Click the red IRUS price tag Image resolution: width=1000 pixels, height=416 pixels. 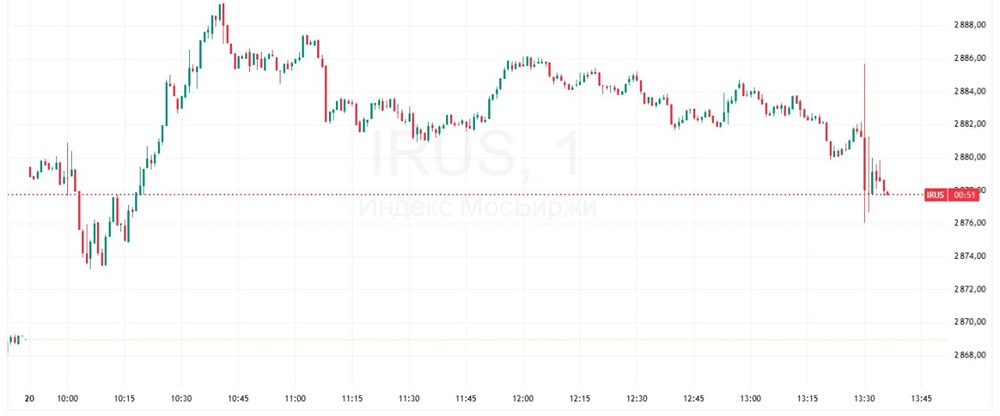coord(935,194)
